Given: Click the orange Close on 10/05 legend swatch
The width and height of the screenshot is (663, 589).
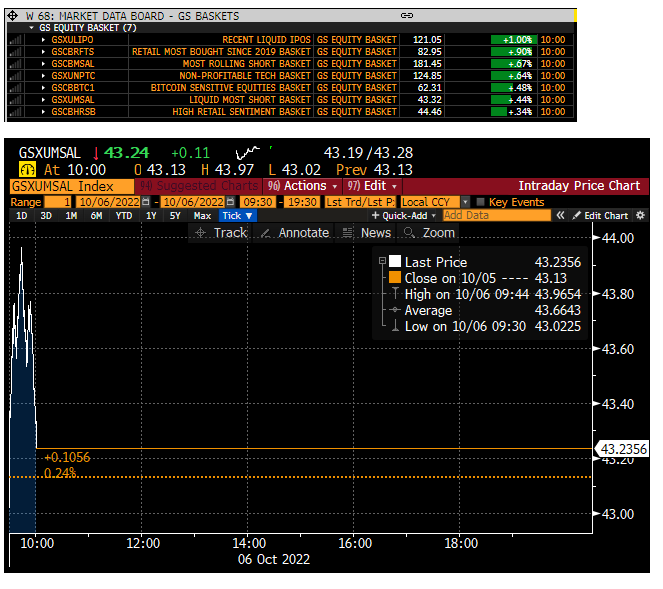Looking at the screenshot, I should pyautogui.click(x=395, y=277).
